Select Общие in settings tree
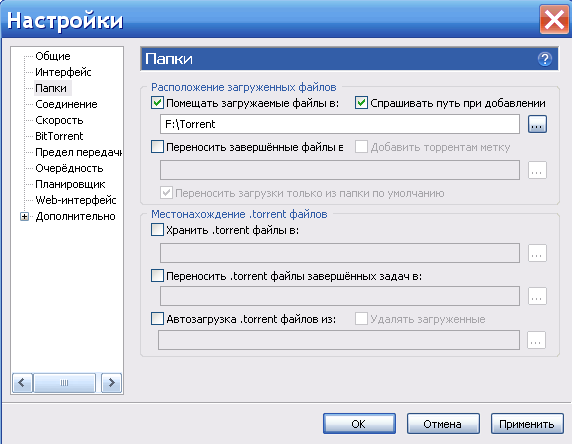The height and width of the screenshot is (444, 572). tap(53, 56)
